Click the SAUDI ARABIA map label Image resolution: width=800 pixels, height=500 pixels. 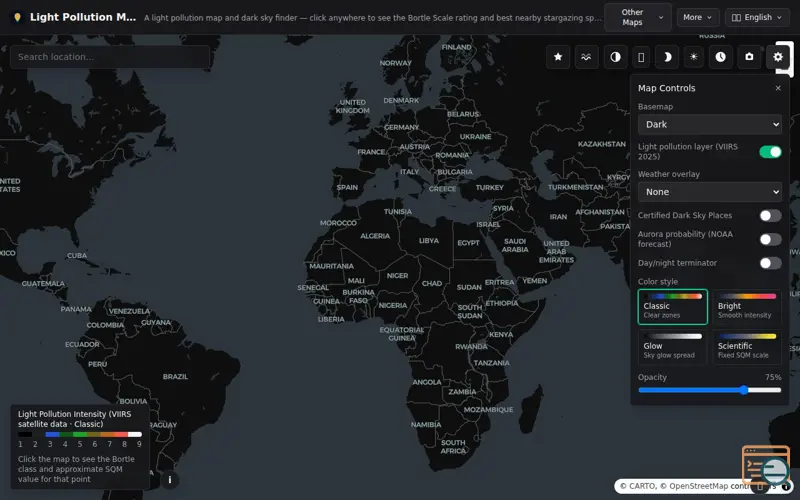coord(515,245)
